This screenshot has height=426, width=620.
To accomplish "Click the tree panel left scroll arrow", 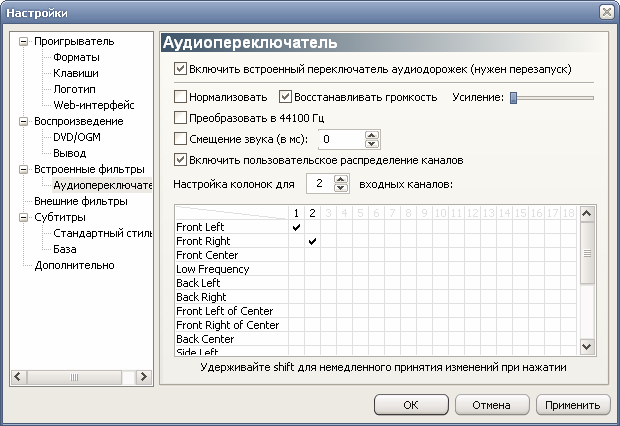I will click(x=18, y=377).
